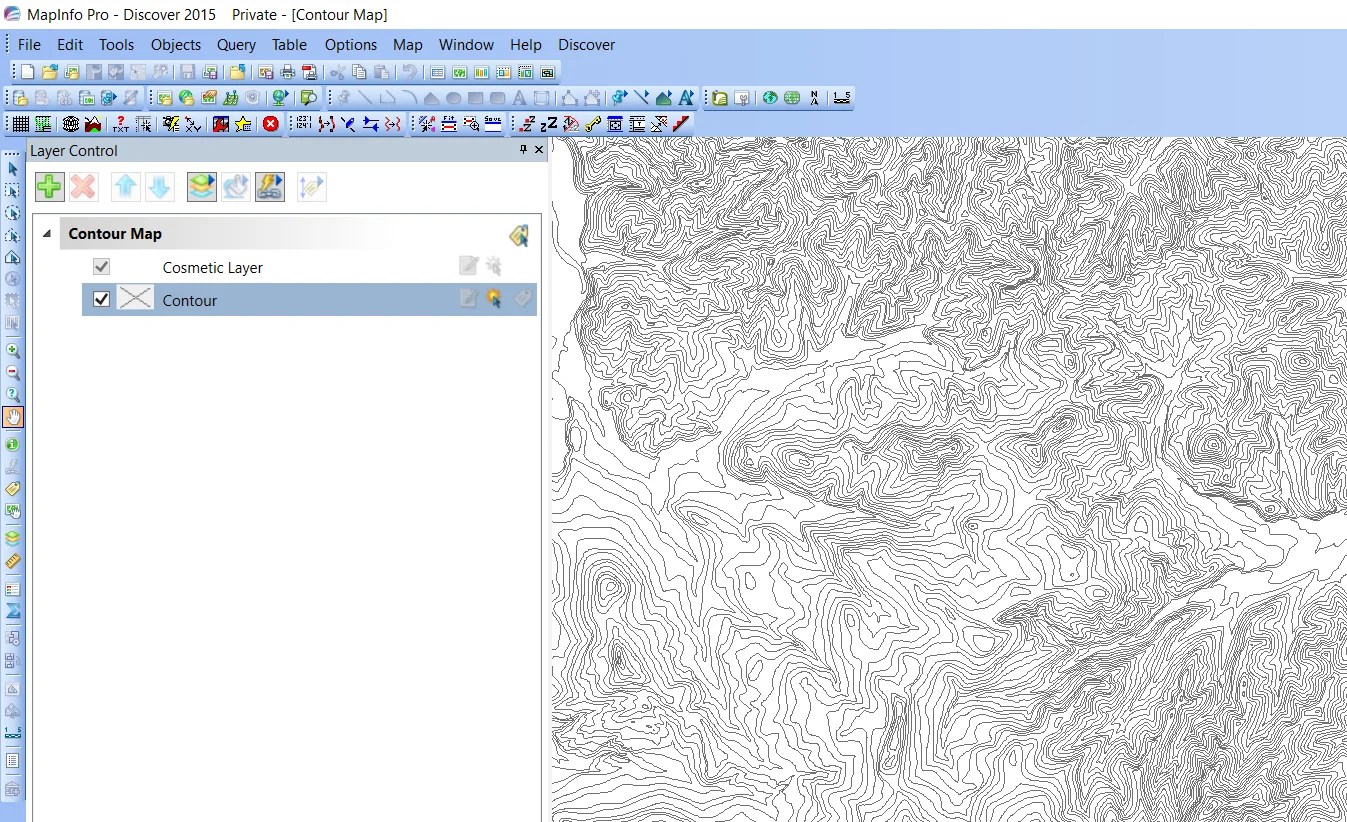This screenshot has height=822, width=1347.
Task: Select the Zoom-in magnifier tool
Action: click(13, 350)
